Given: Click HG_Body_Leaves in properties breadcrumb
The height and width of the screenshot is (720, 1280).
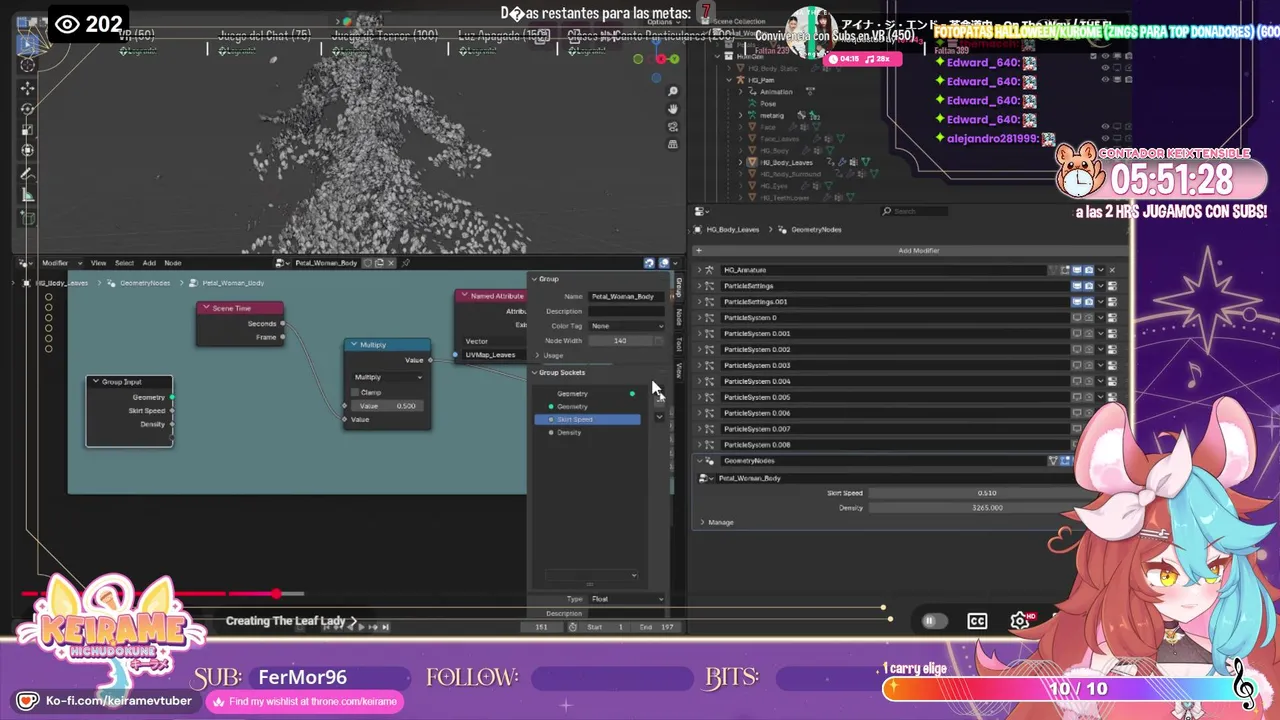Looking at the screenshot, I should [733, 230].
